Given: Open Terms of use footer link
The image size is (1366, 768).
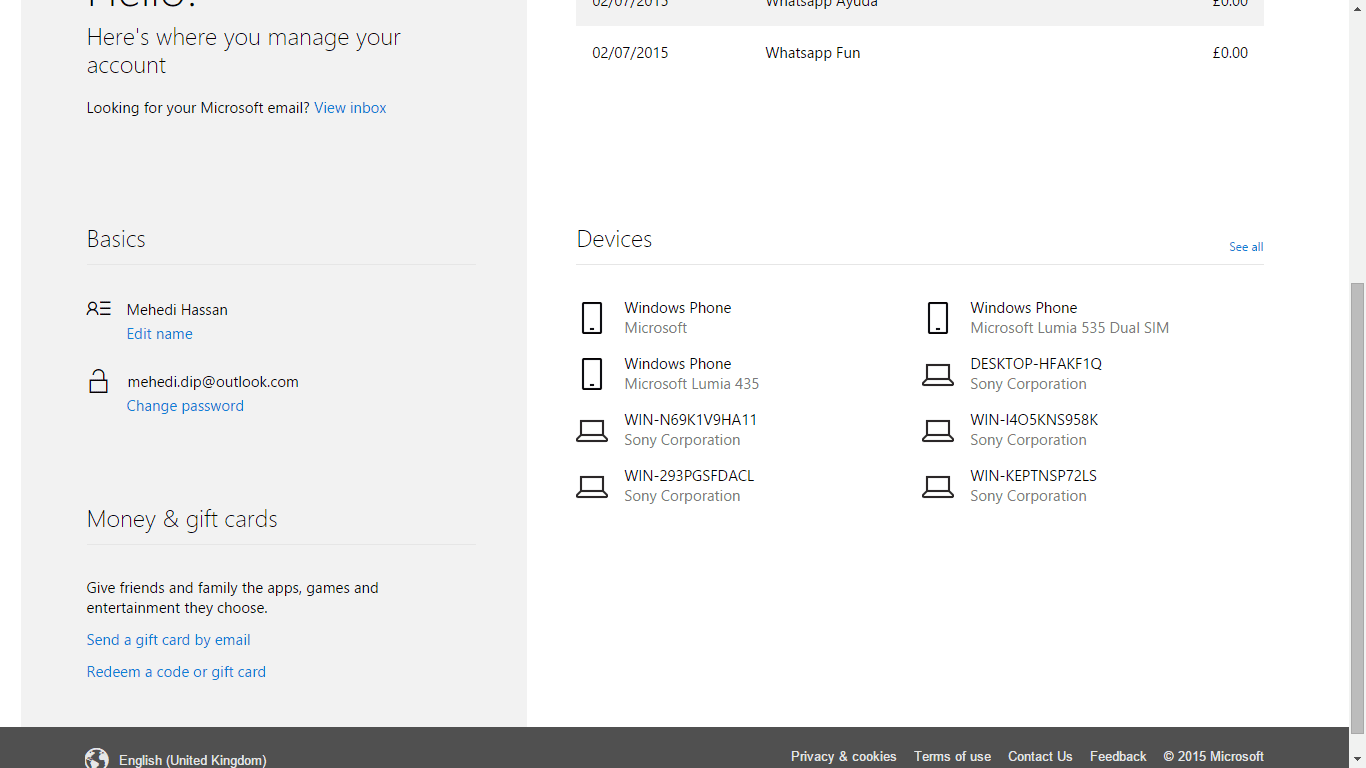Looking at the screenshot, I should tap(952, 757).
